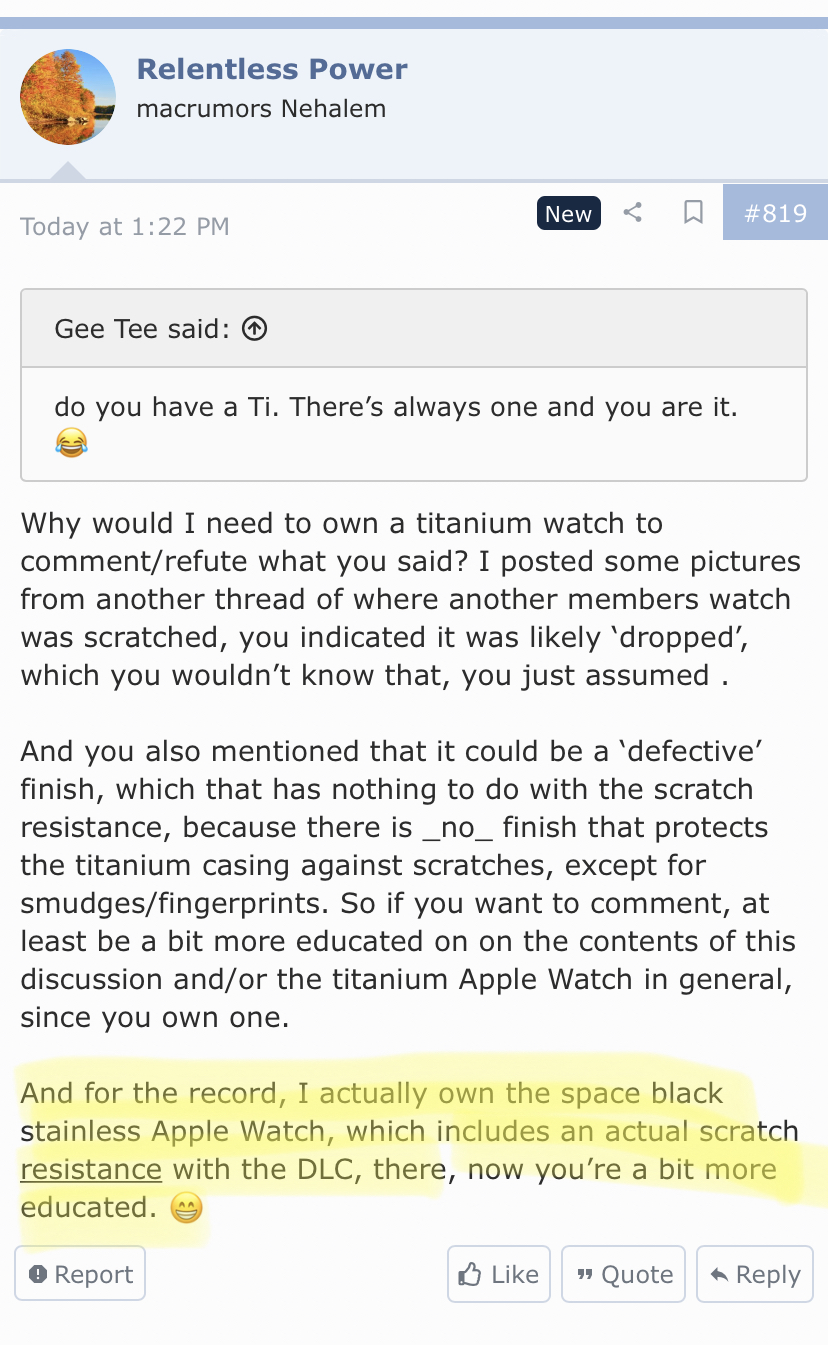Open the post permalink #819
Viewport: 828px width, 1345px height.
775,213
